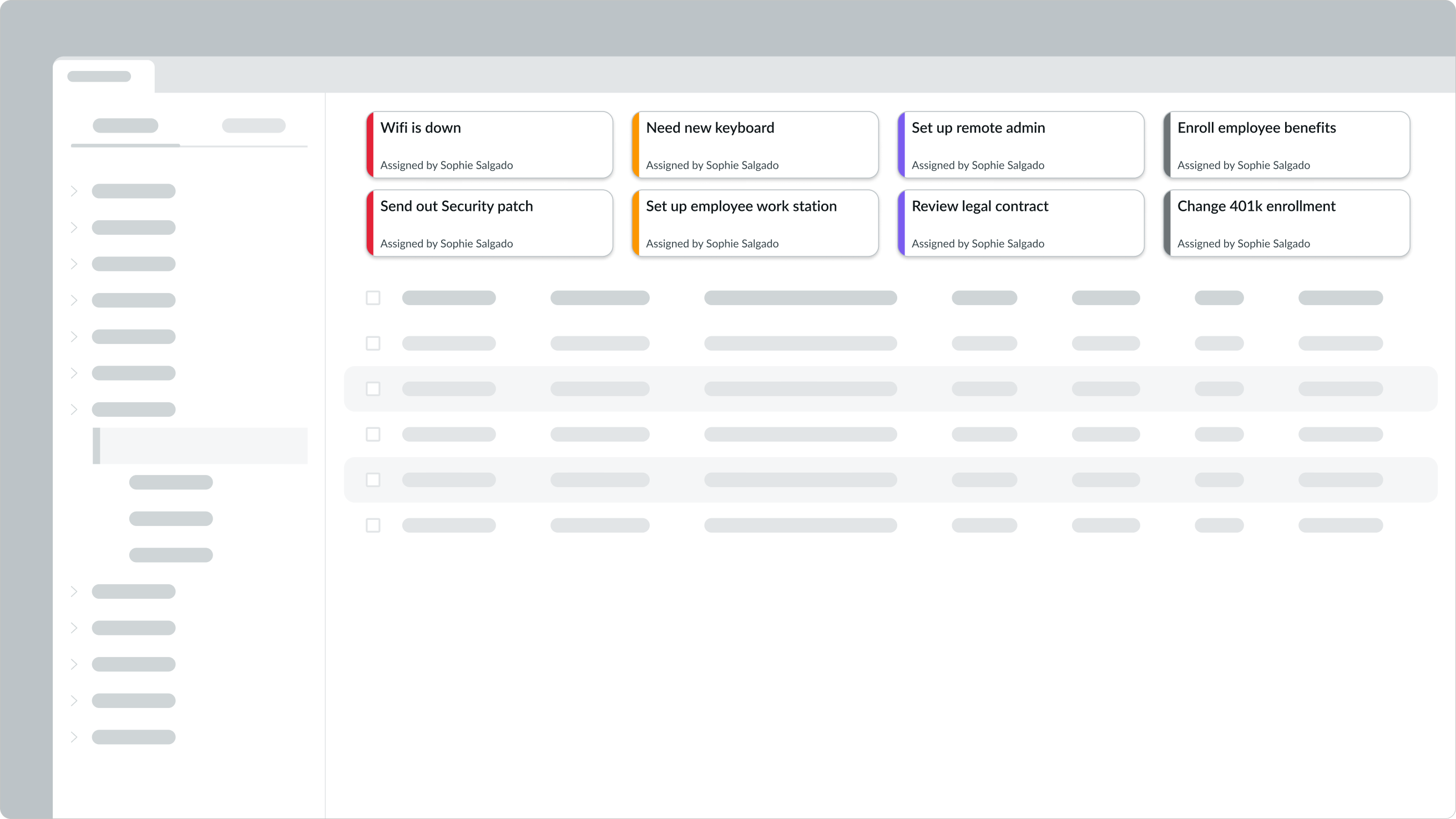
Task: Expand the second sidebar tree chevron
Action: pyautogui.click(x=74, y=227)
